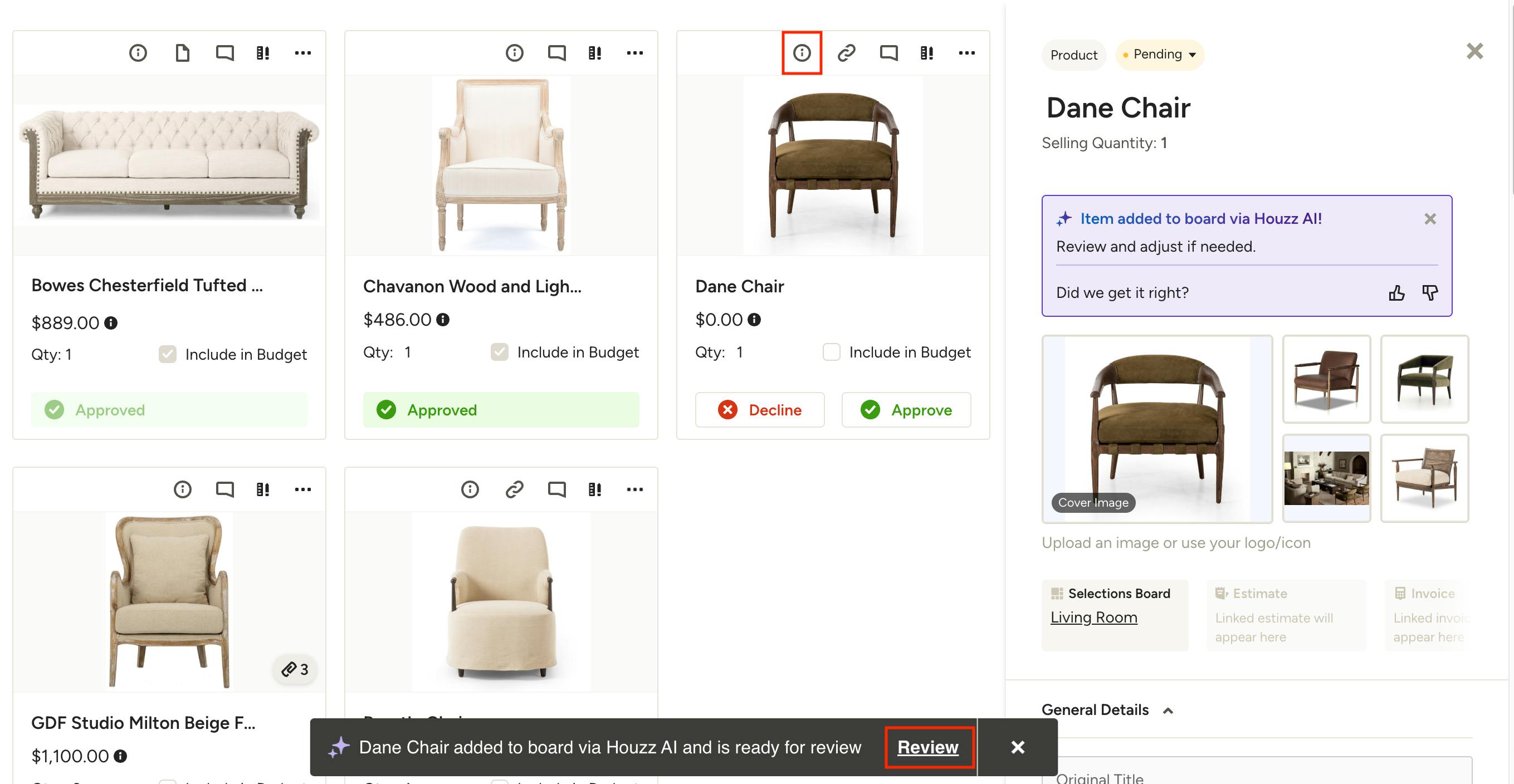Select the Estimate tab

tap(1286, 615)
